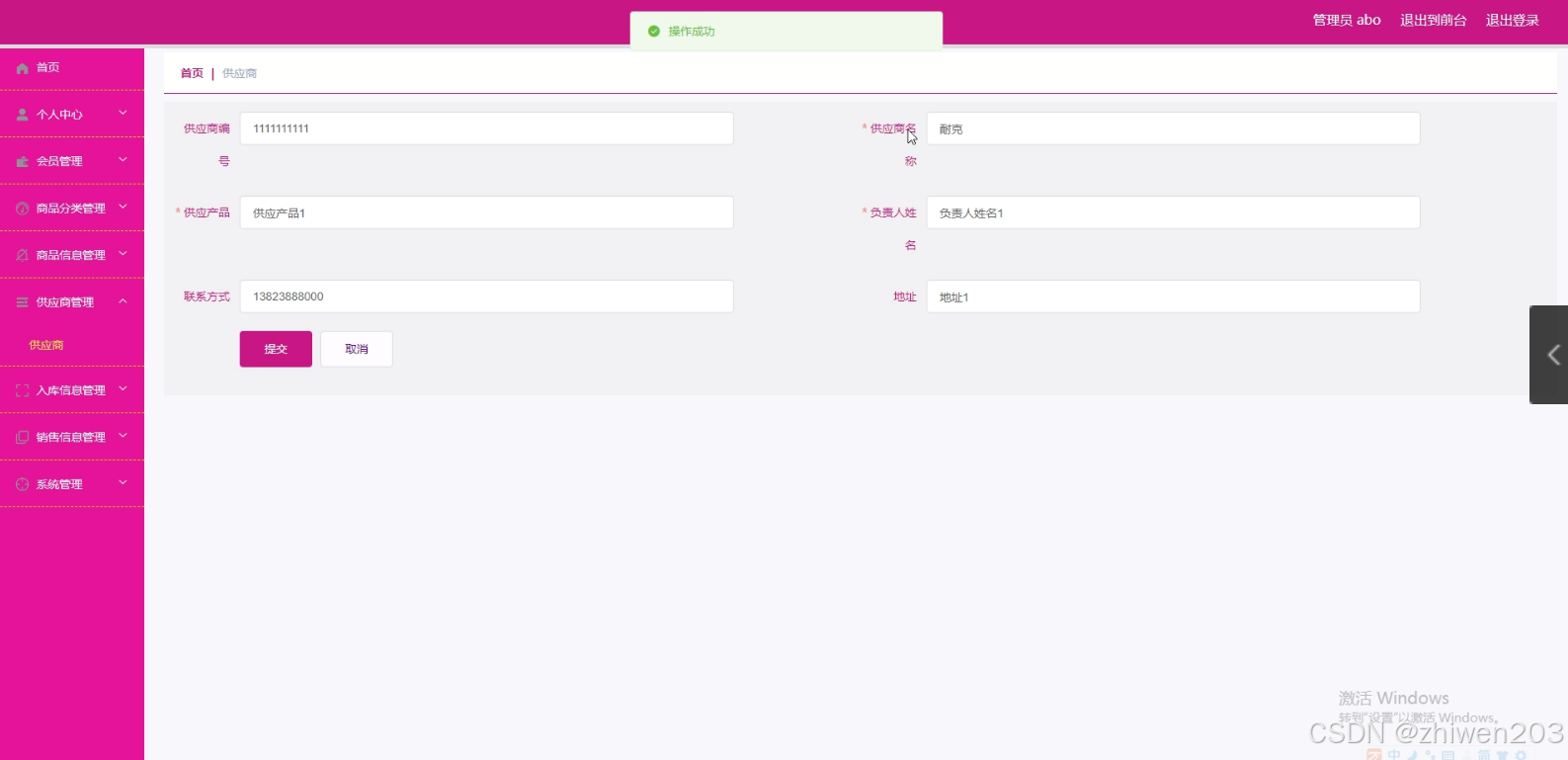This screenshot has width=1568, height=760.
Task: Open the 会员管理 menu item
Action: (x=72, y=161)
